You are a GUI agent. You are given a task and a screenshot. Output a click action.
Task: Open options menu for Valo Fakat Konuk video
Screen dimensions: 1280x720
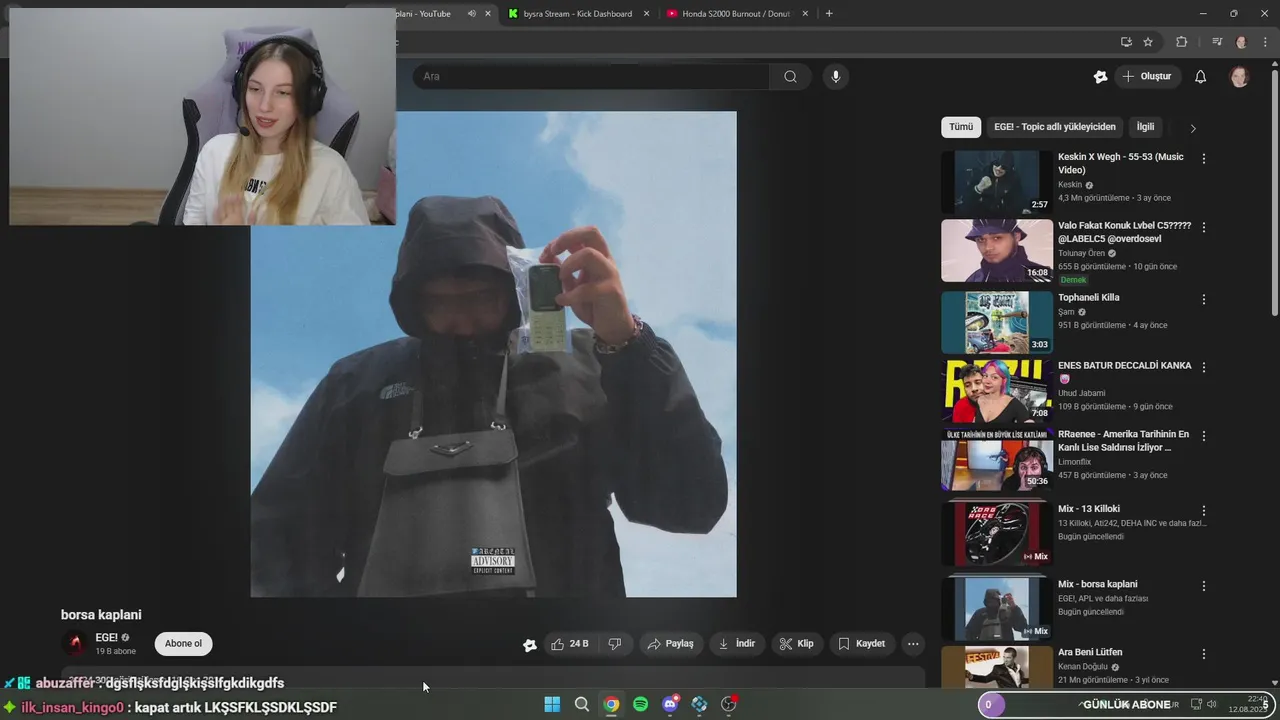point(1204,227)
